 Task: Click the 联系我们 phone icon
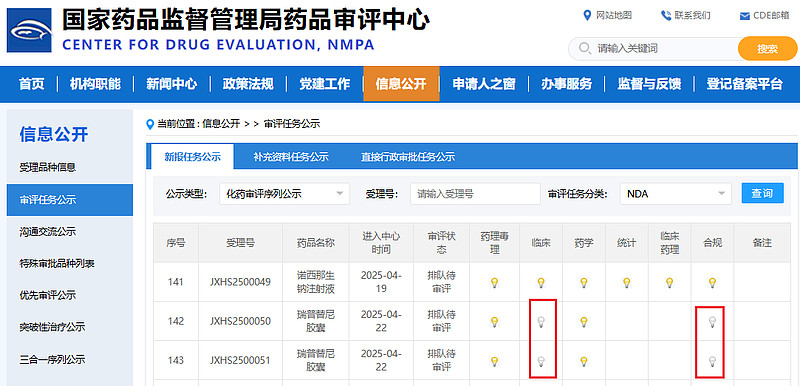(666, 15)
